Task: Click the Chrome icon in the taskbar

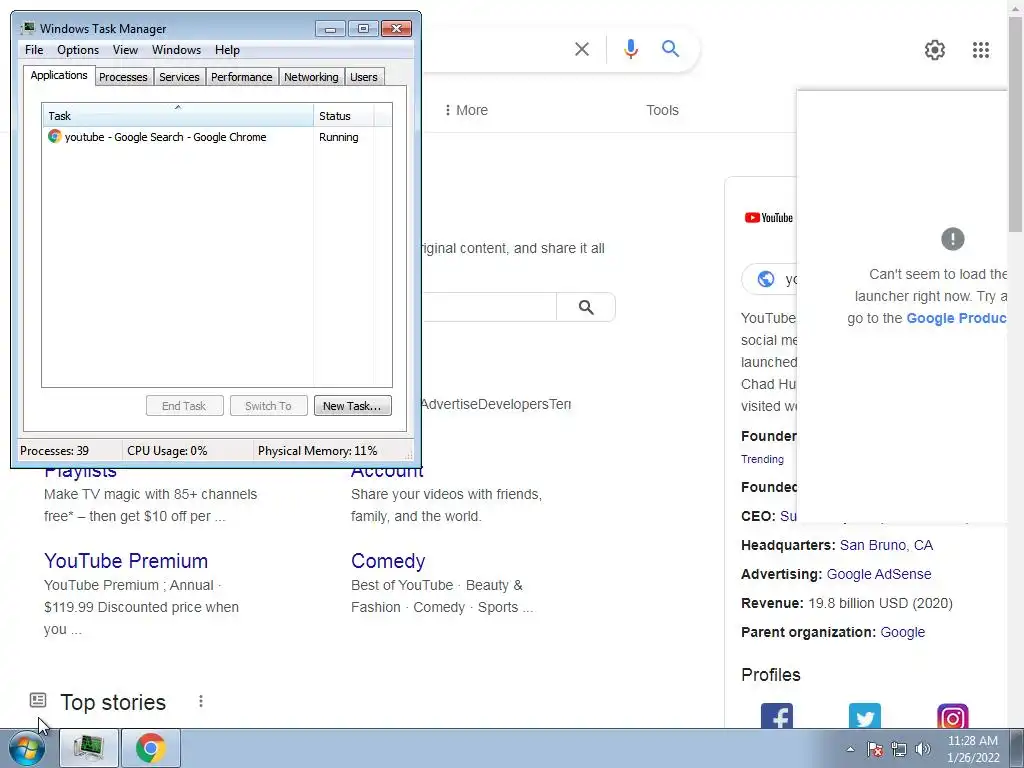Action: tap(150, 748)
